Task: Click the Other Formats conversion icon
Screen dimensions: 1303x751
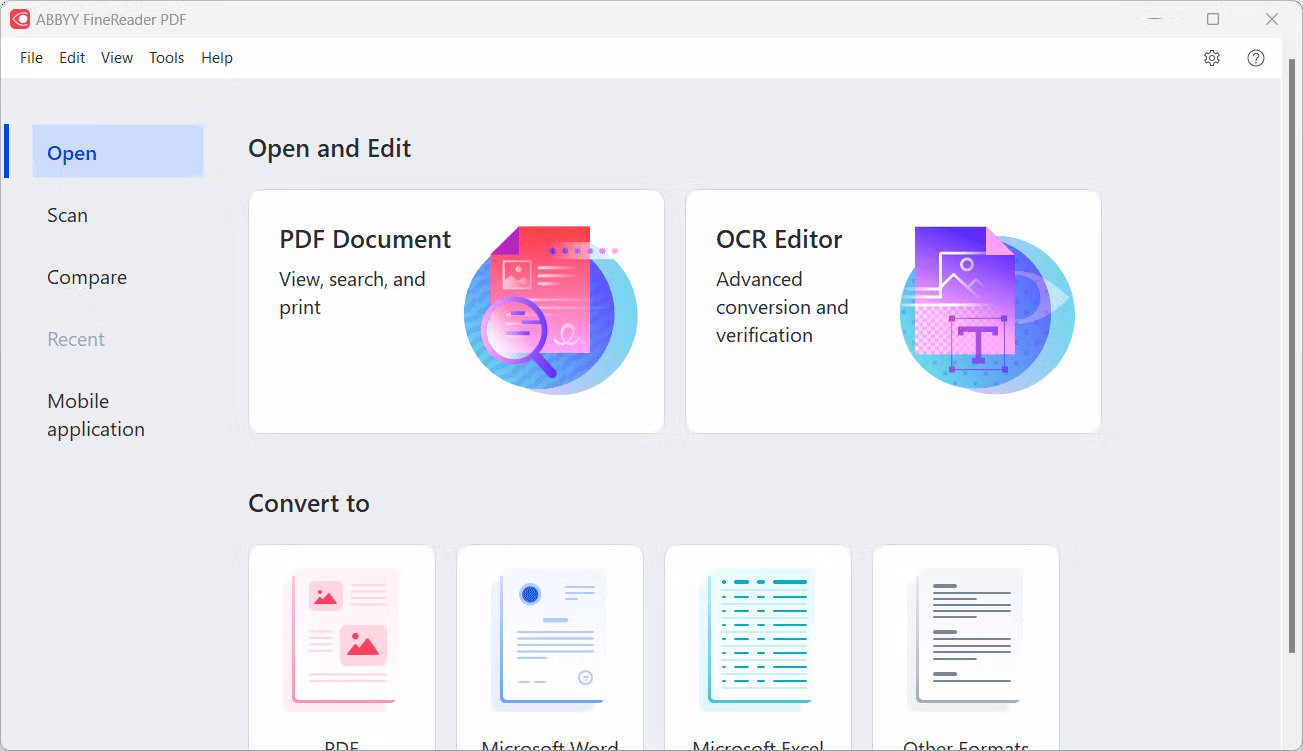Action: tap(966, 640)
